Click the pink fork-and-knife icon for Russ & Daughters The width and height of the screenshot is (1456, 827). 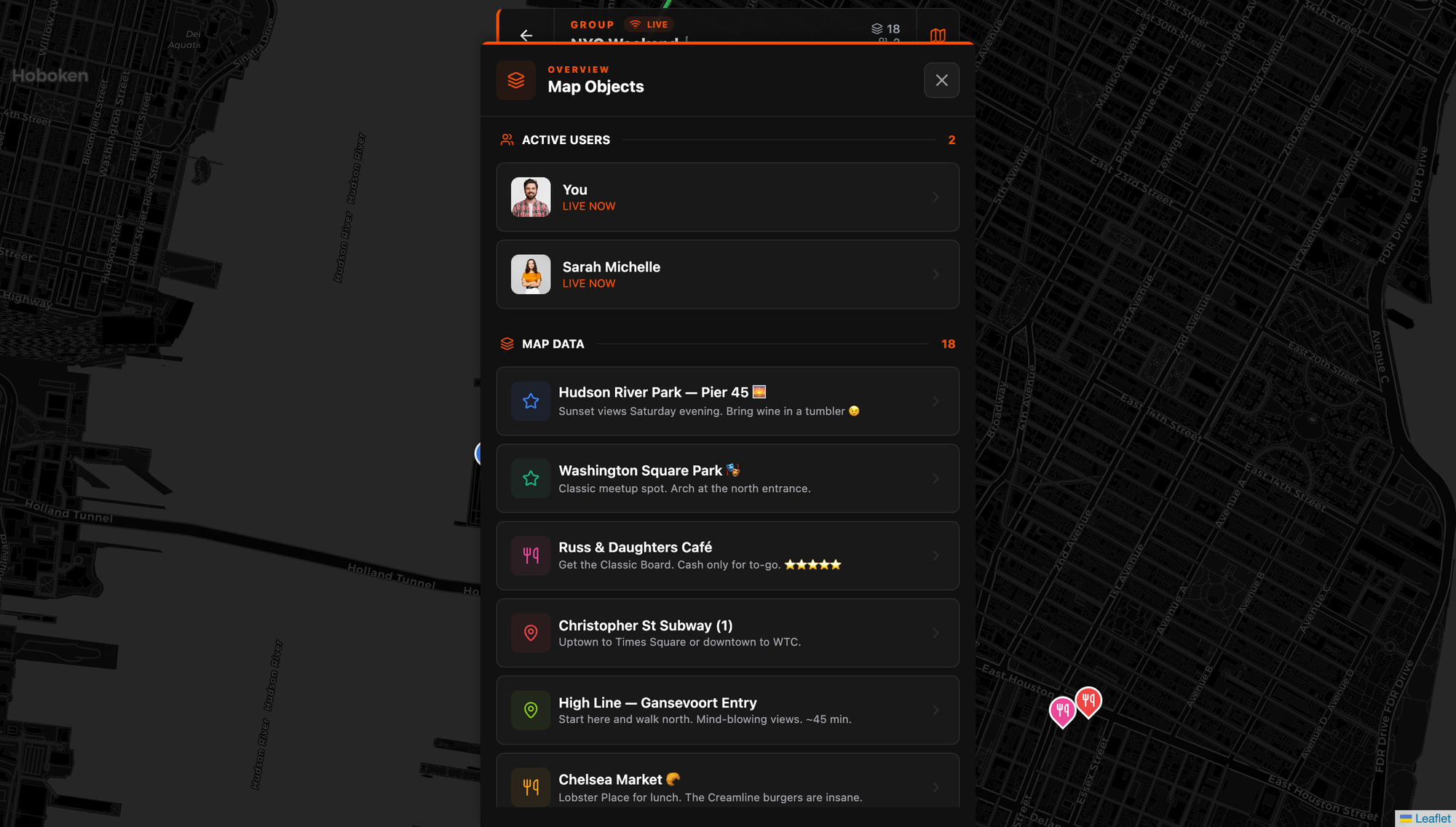point(531,555)
